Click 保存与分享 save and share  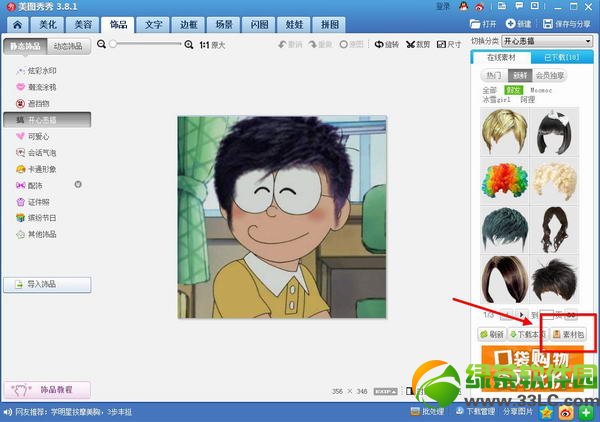coord(566,23)
